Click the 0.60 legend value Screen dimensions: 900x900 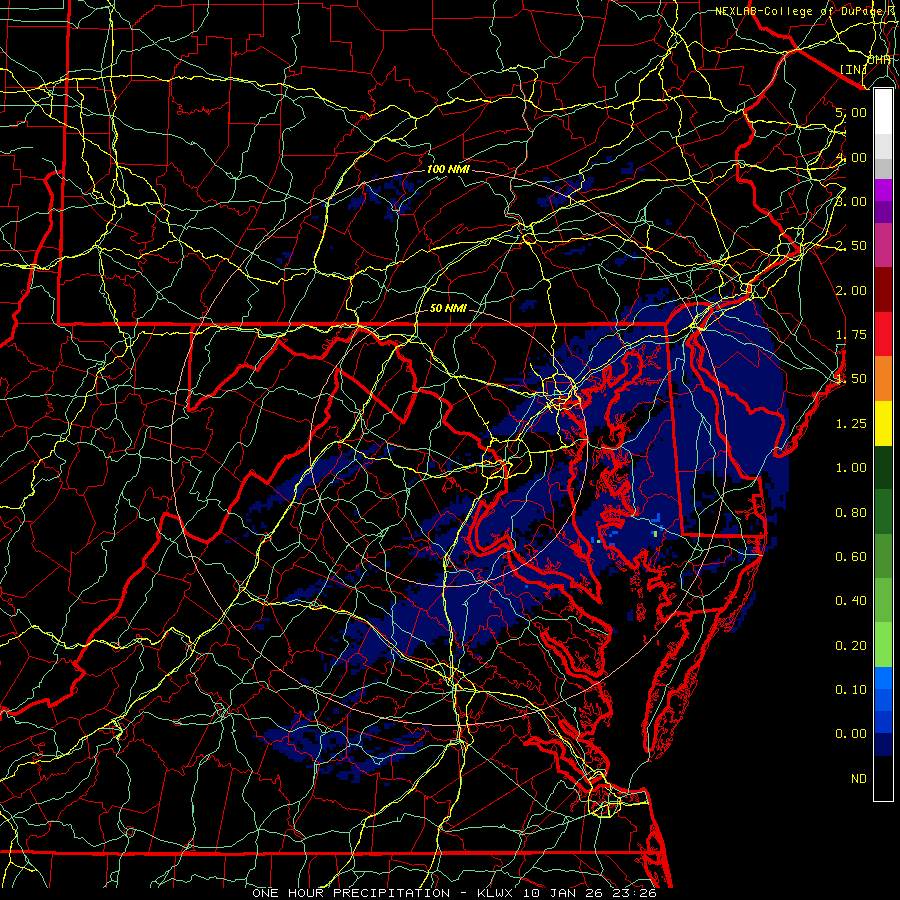tap(851, 557)
